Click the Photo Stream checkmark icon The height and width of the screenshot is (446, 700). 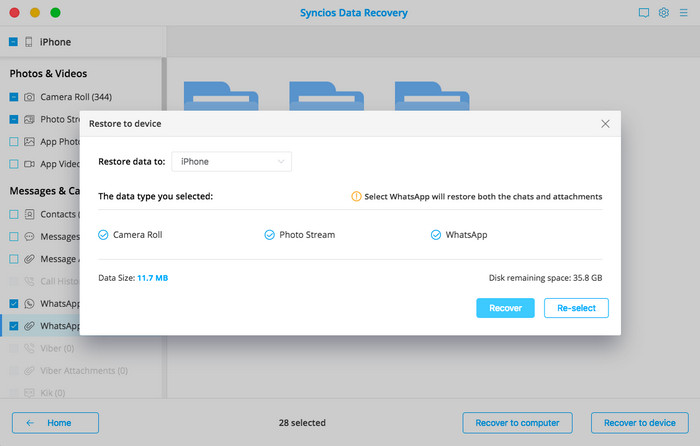[269, 235]
